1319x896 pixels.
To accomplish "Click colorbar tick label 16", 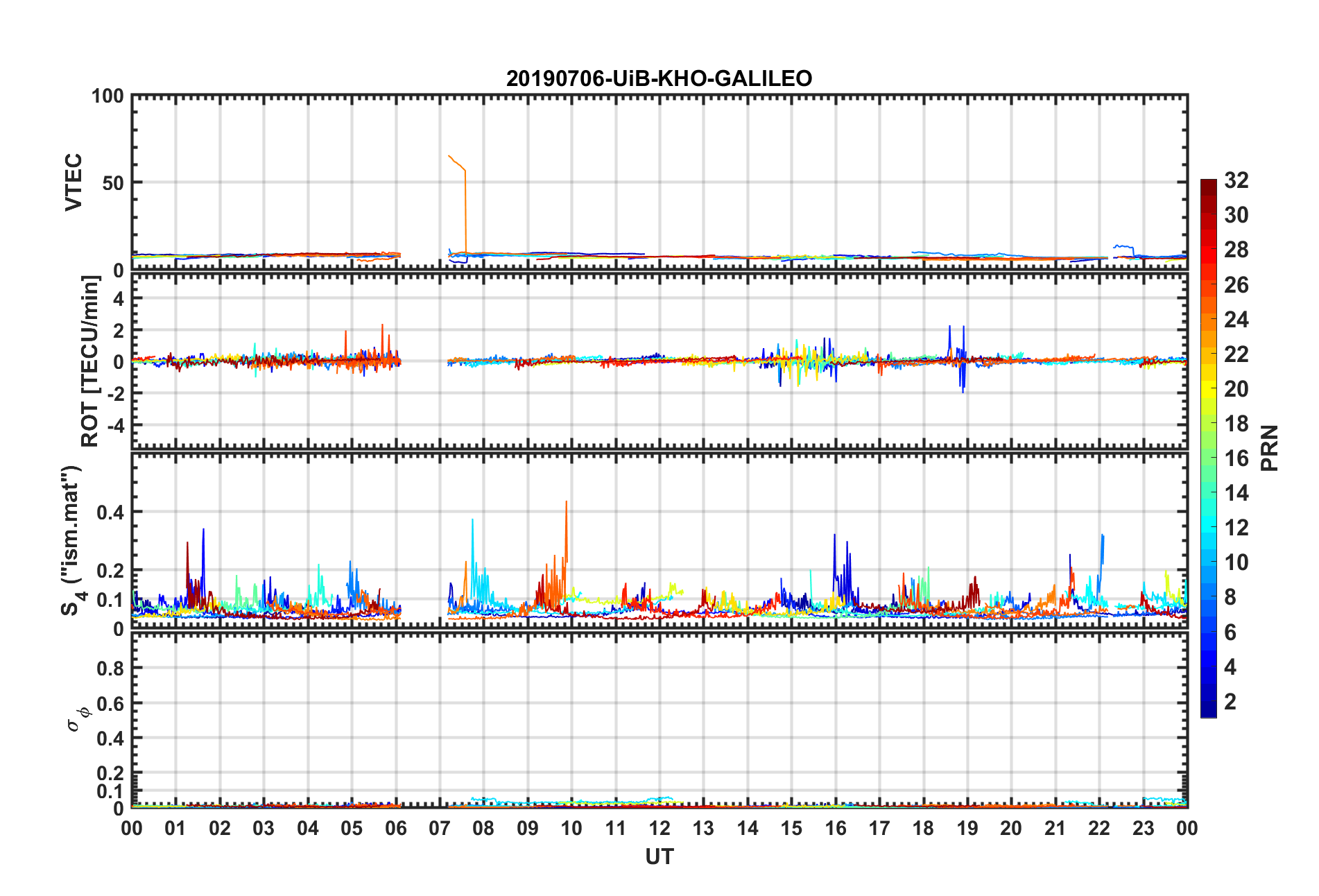I will click(x=1236, y=458).
